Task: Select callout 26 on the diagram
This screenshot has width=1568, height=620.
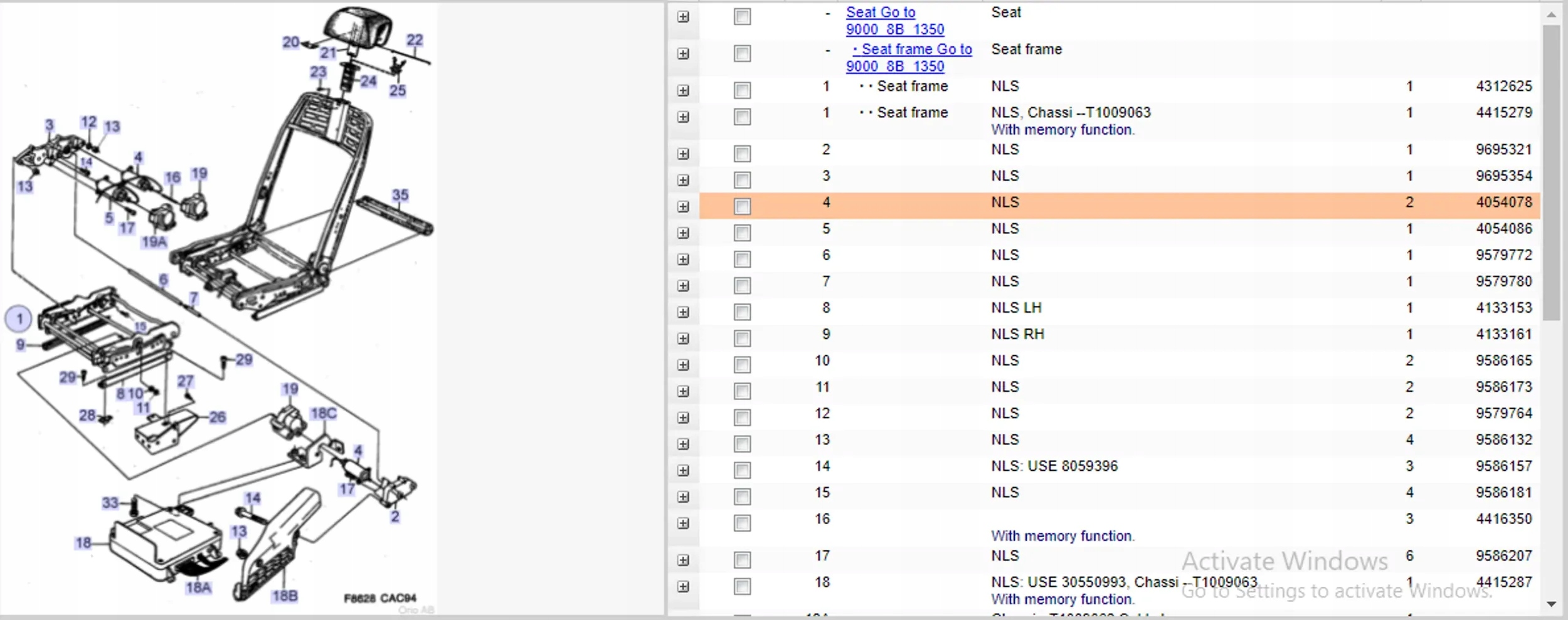Action: click(218, 417)
